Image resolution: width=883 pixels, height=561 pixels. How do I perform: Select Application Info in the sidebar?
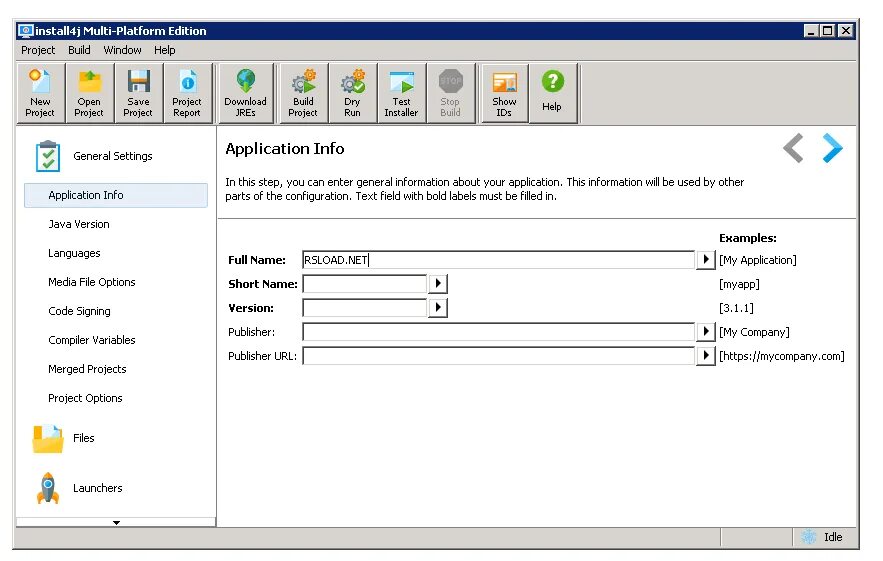[116, 195]
